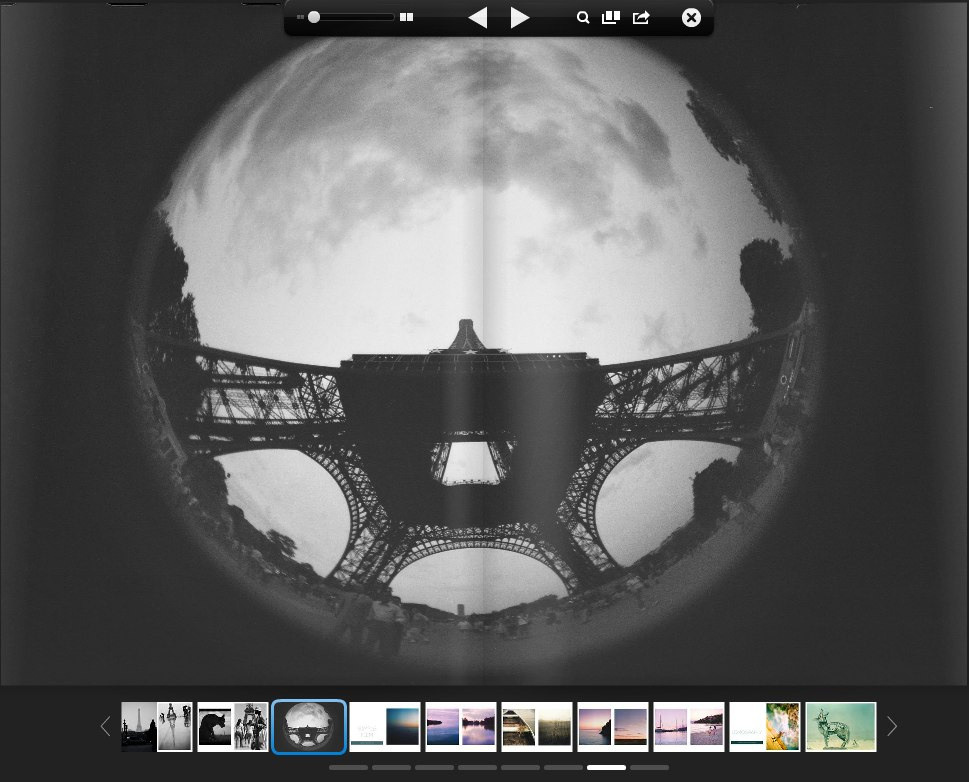Select the first Eiffel Tower and statue thumbnail
The width and height of the screenshot is (969, 782).
[x=157, y=727]
